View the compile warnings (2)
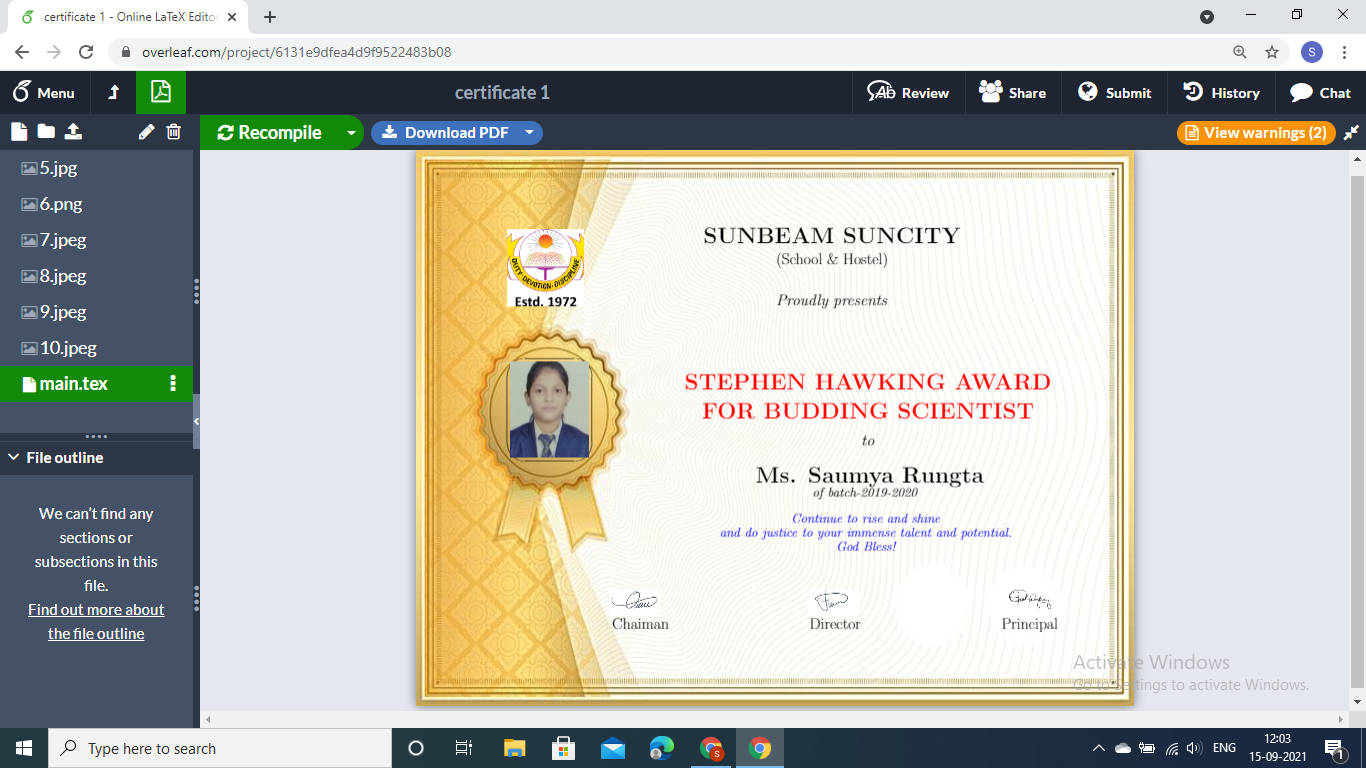The image size is (1366, 768). point(1256,132)
